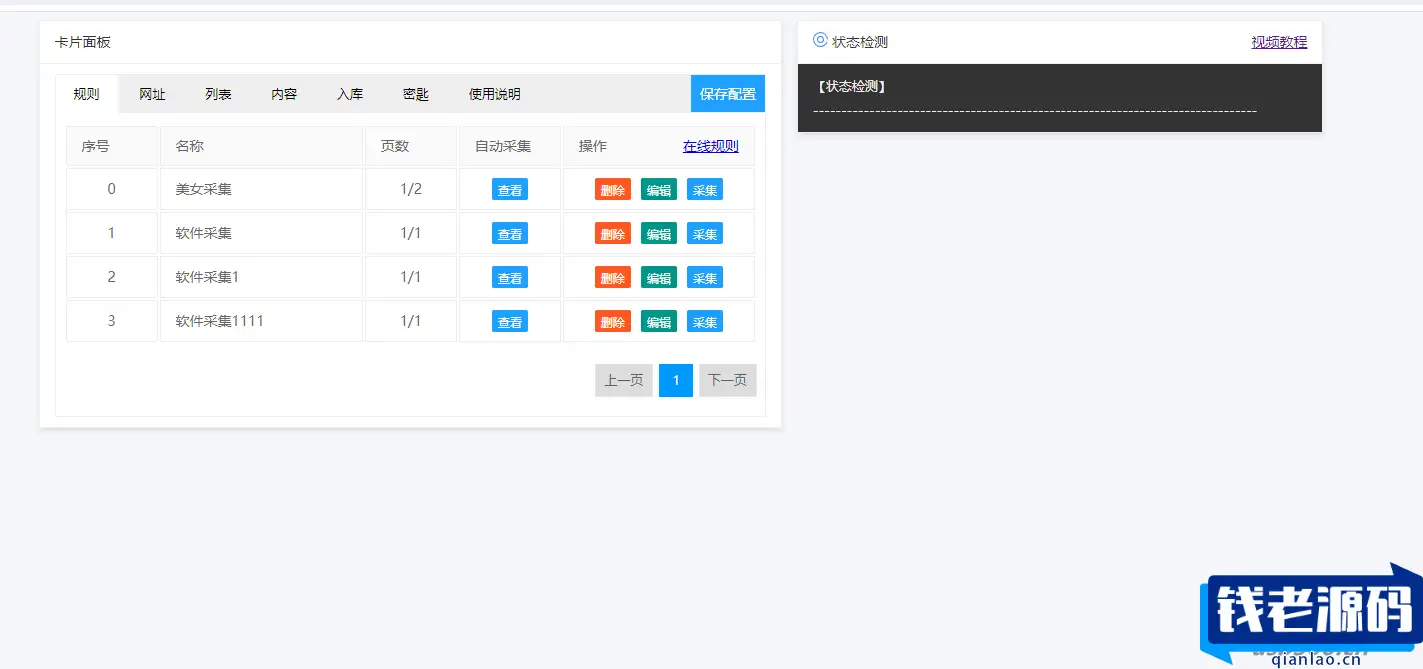Click 查看 for 软件采集1111
Image resolution: width=1423 pixels, height=669 pixels.
[x=510, y=322]
